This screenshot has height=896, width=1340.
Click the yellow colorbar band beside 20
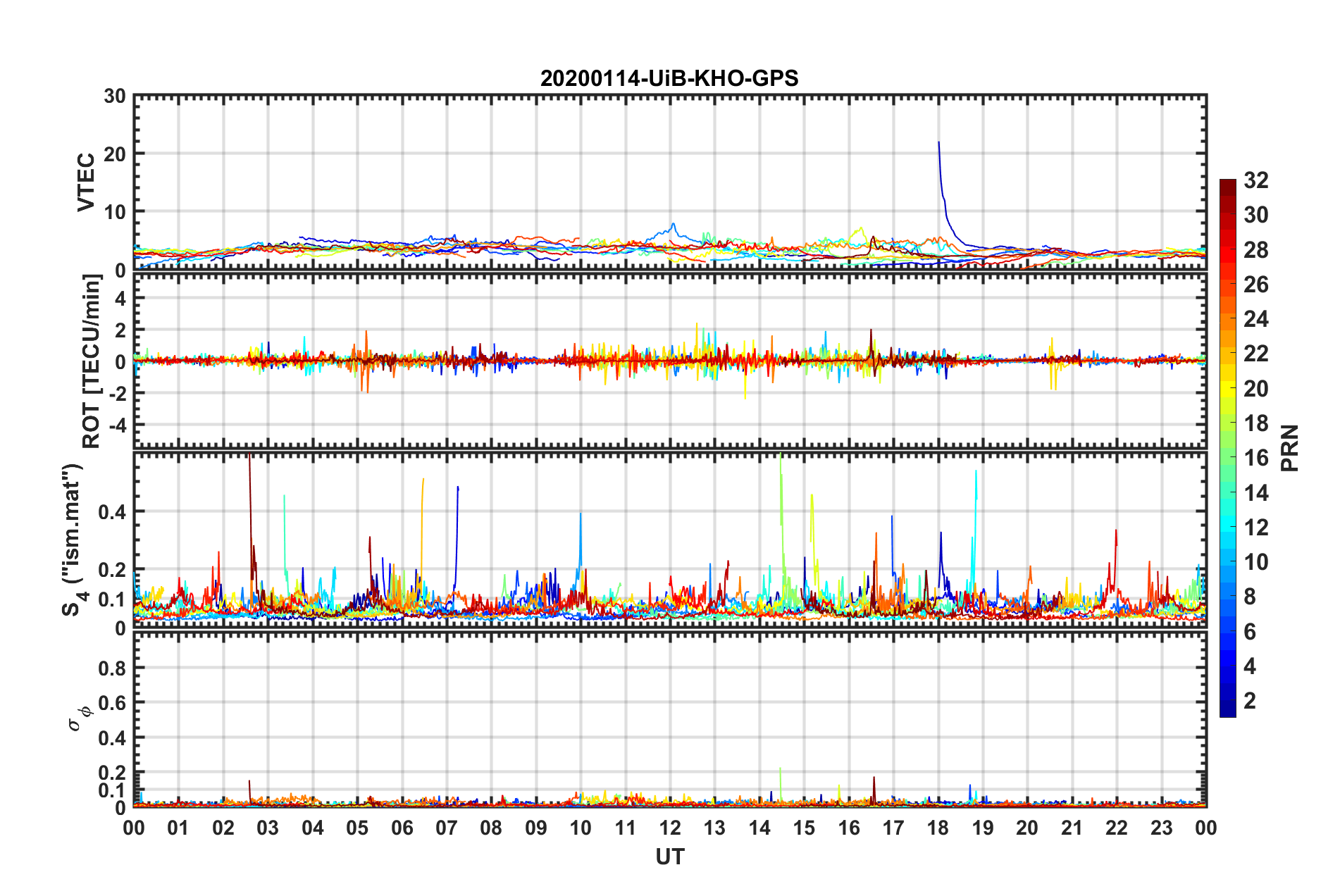1227,388
